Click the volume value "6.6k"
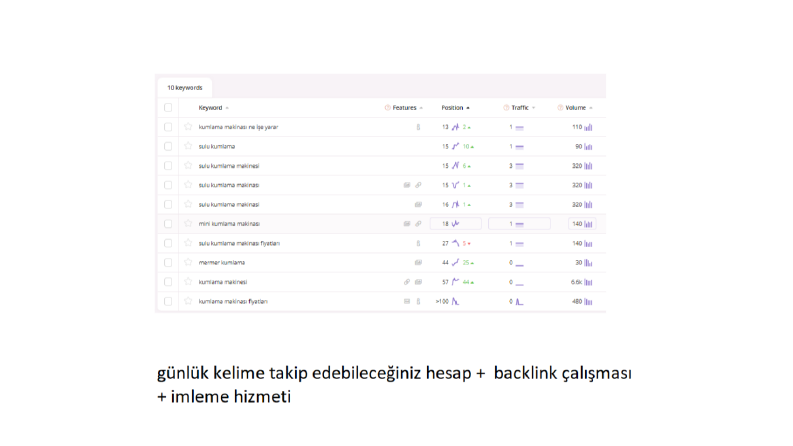 (x=577, y=282)
